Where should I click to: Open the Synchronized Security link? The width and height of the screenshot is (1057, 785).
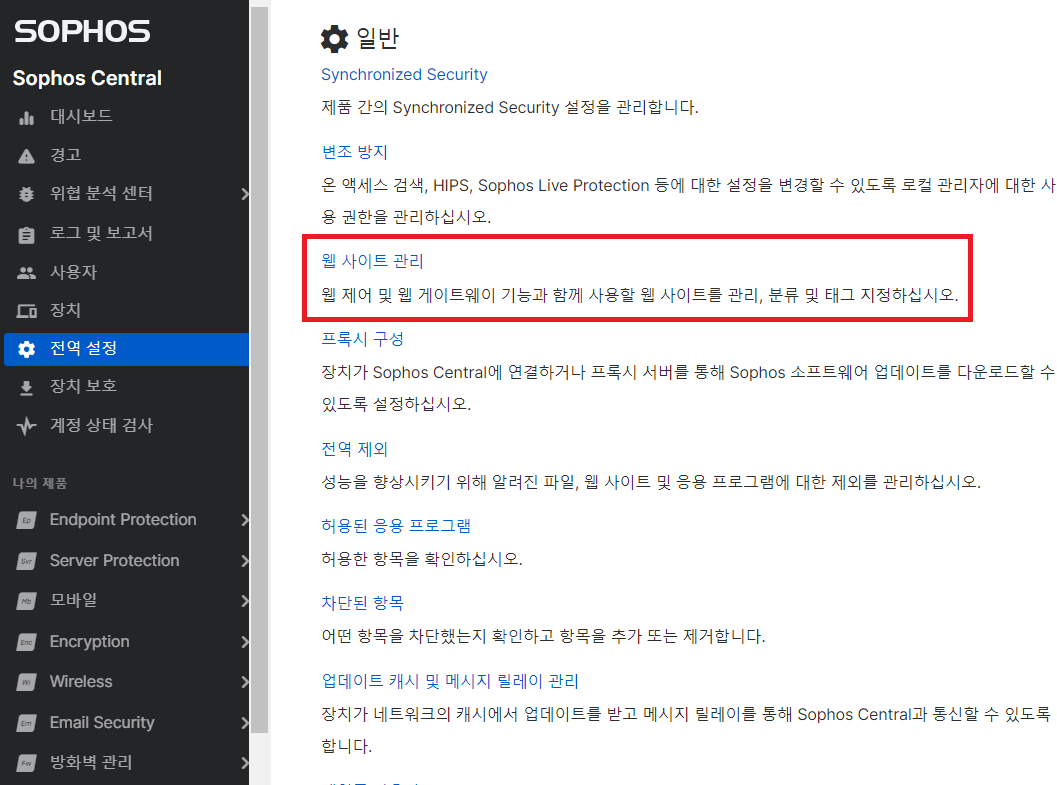pos(404,75)
